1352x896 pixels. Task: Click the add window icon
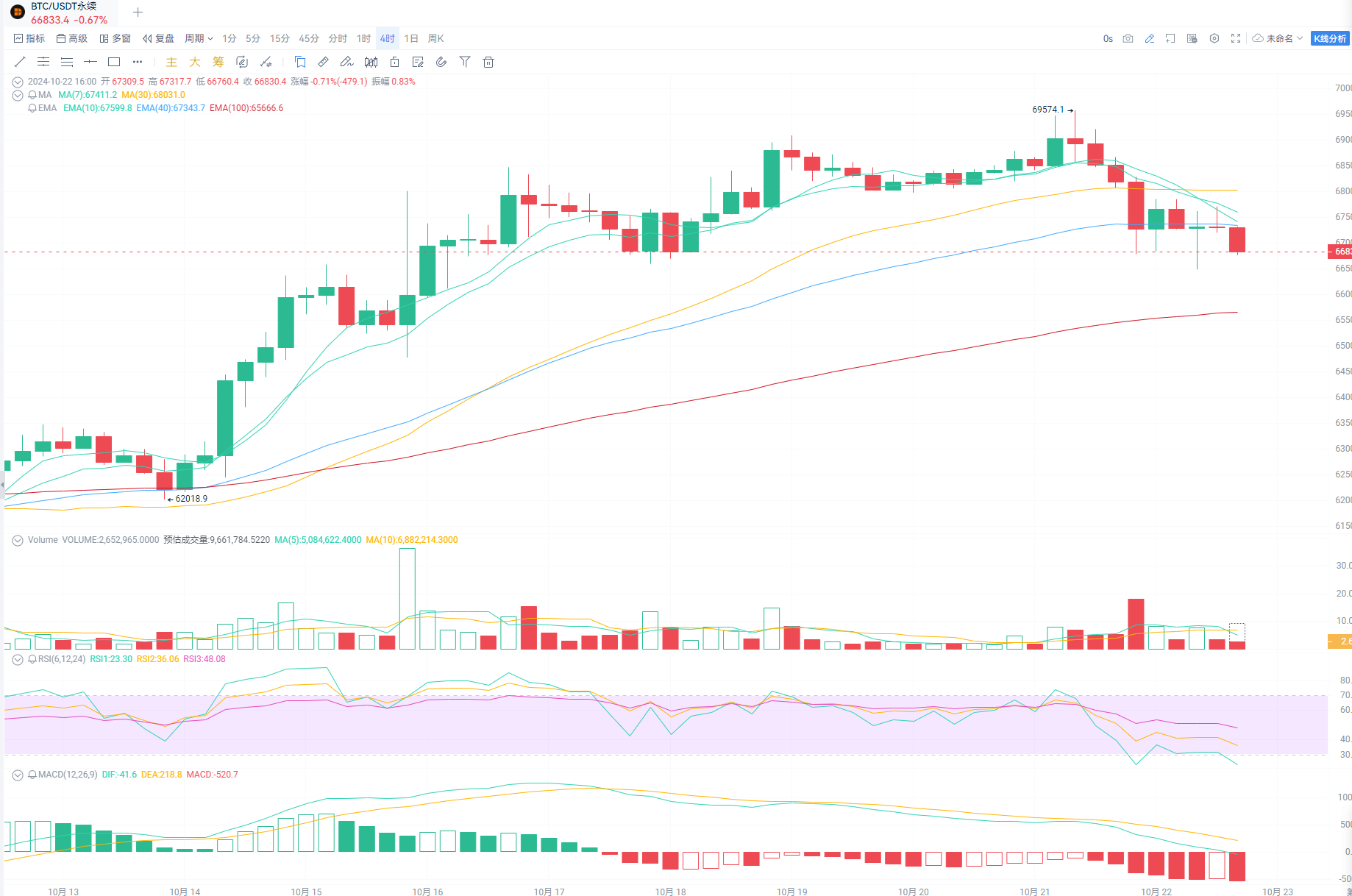pyautogui.click(x=1170, y=38)
